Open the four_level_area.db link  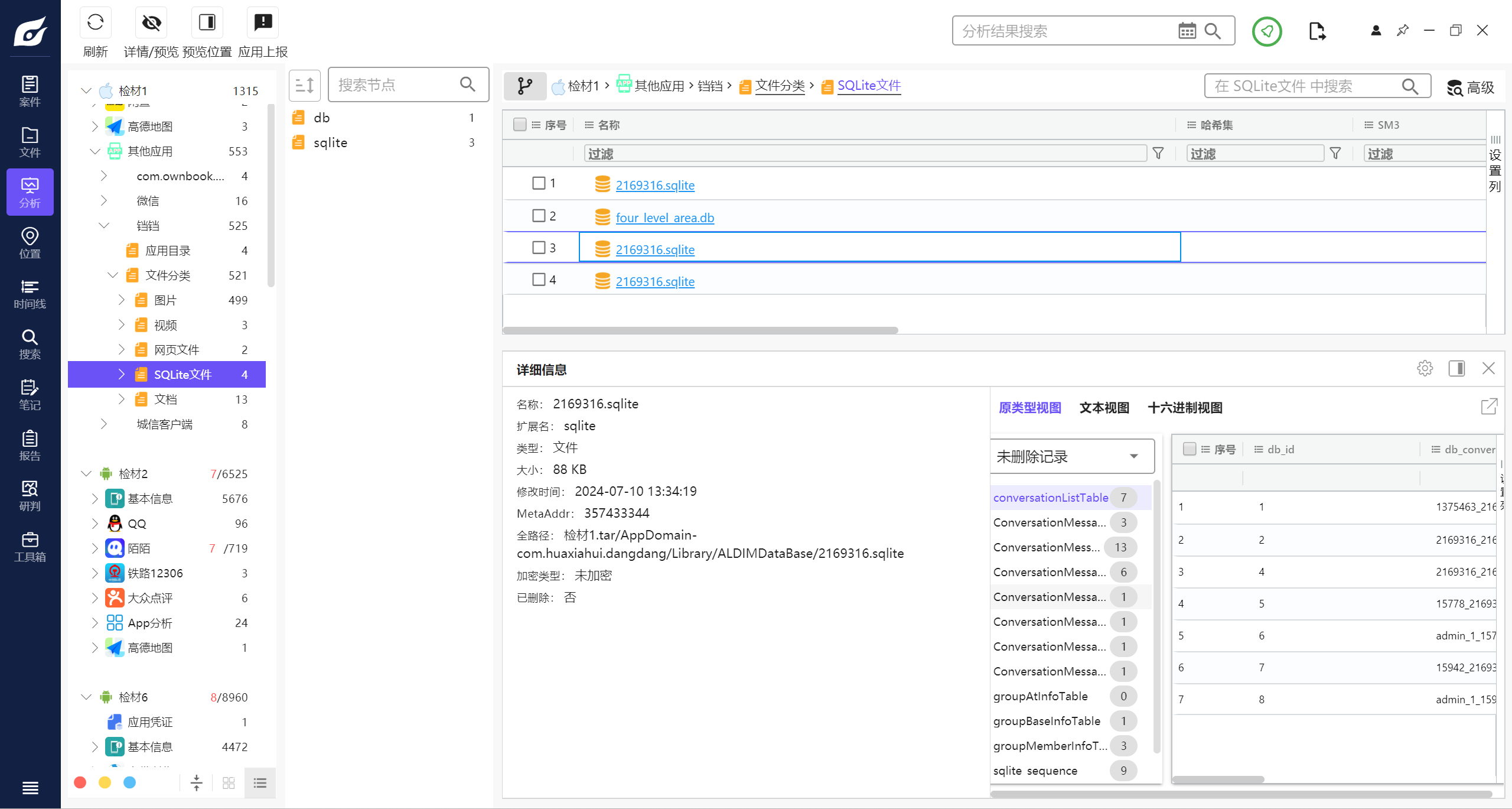(664, 218)
